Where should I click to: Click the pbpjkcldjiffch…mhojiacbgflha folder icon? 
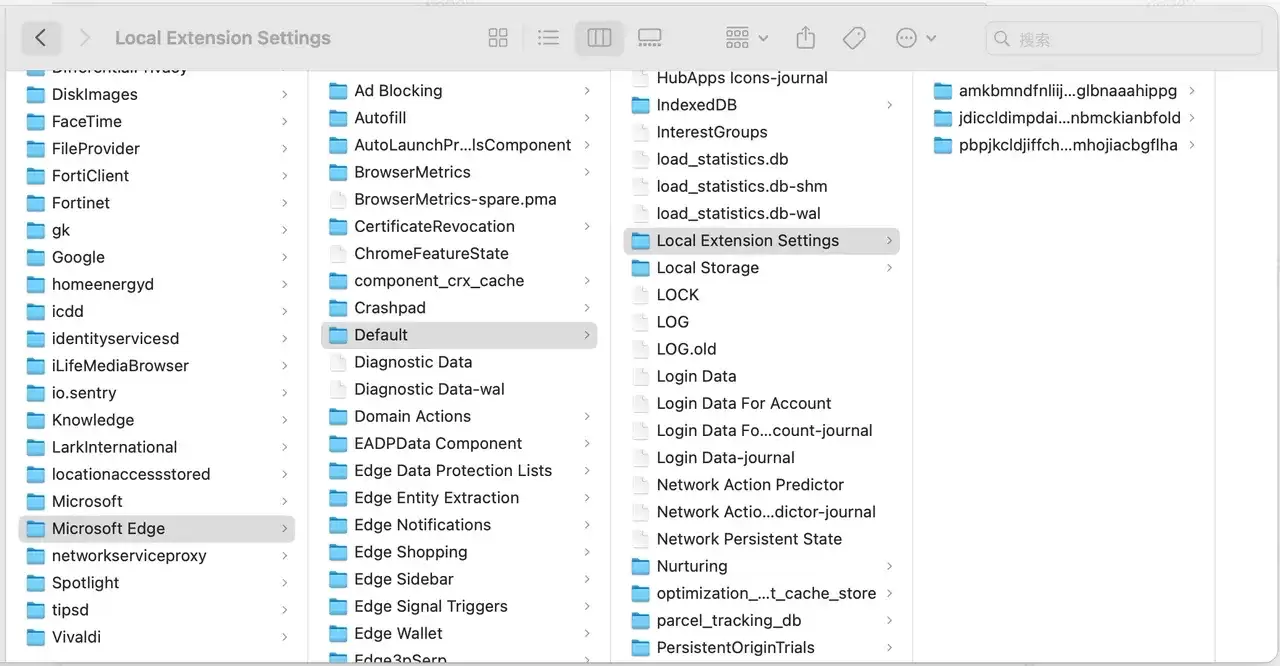click(942, 145)
